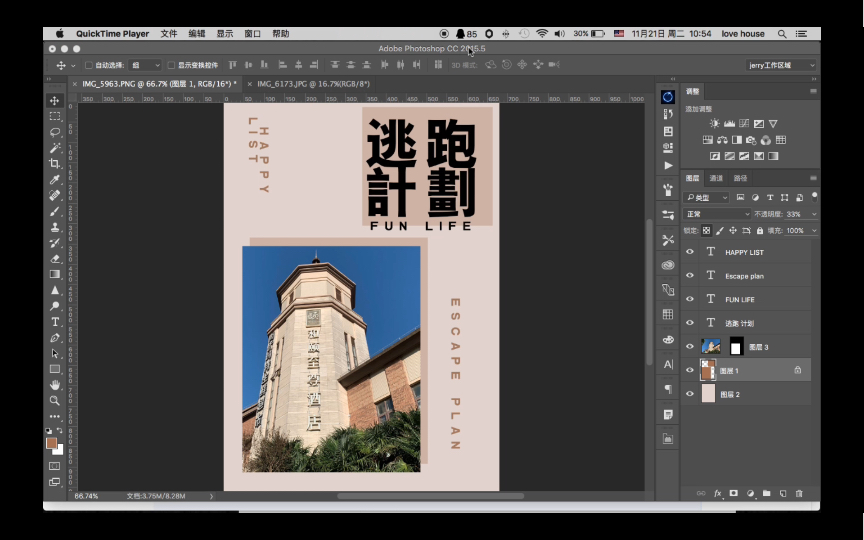Add a Curves adjustment
Image resolution: width=864 pixels, height=540 pixels.
click(744, 123)
